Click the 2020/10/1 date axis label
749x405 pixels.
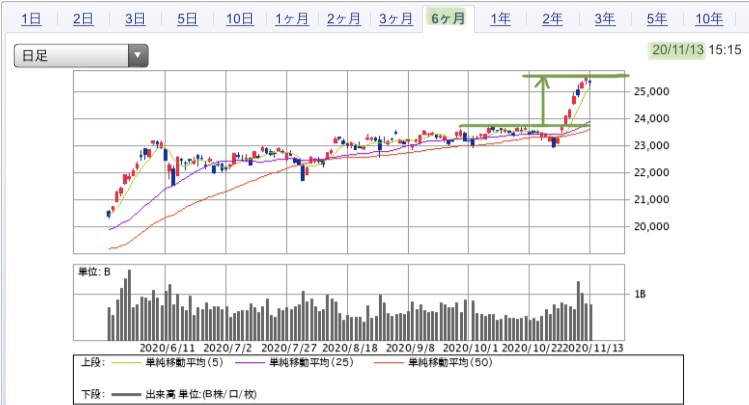point(471,348)
